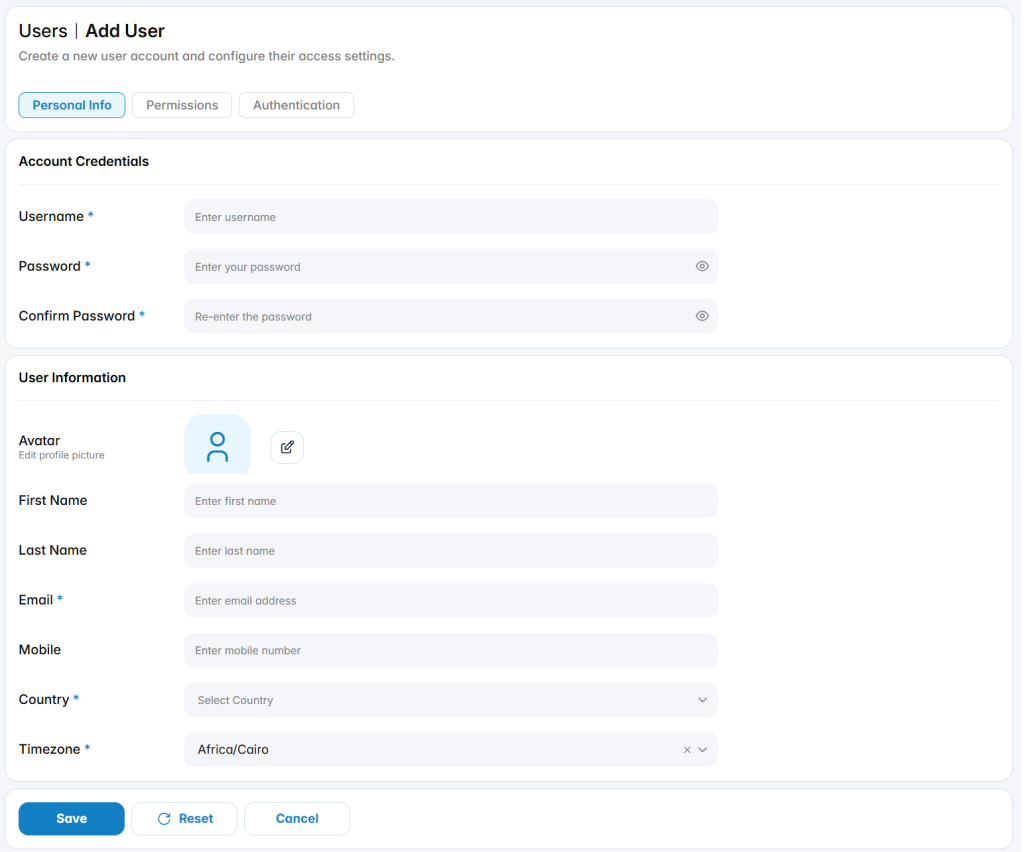
Task: Click the Confirm Password label
Action: pyautogui.click(x=76, y=316)
